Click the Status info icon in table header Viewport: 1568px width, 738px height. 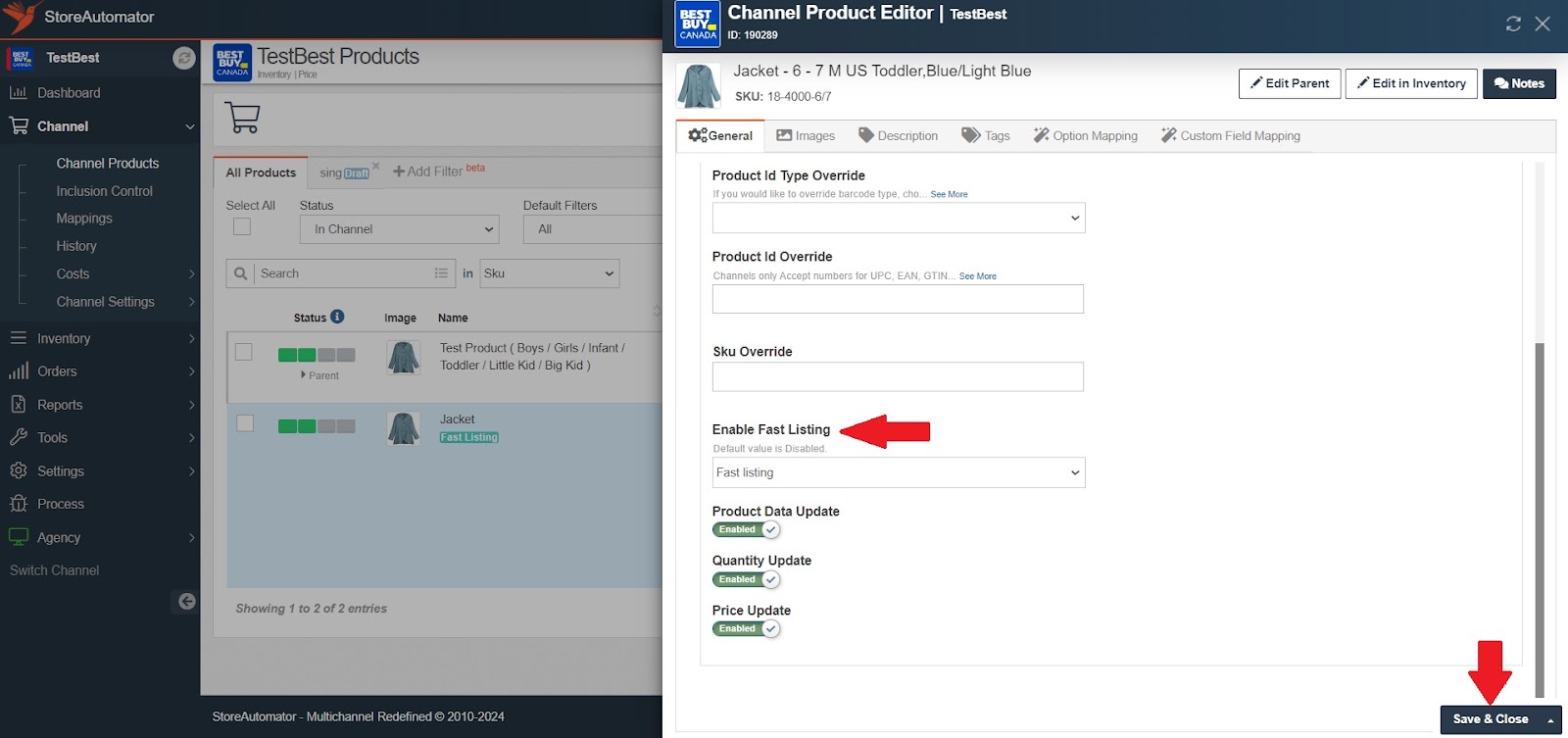[337, 317]
